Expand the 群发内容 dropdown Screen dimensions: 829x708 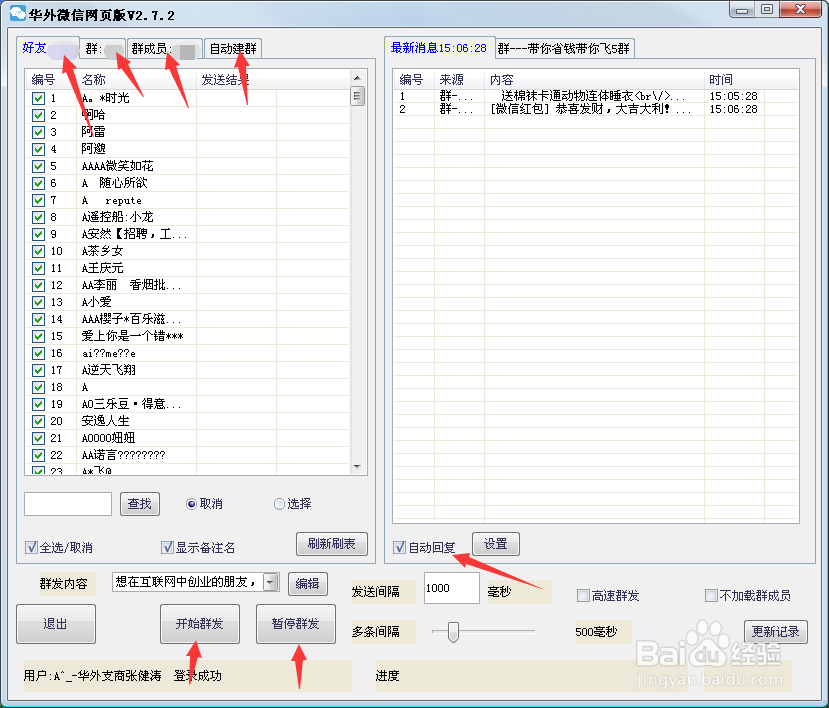pos(271,582)
